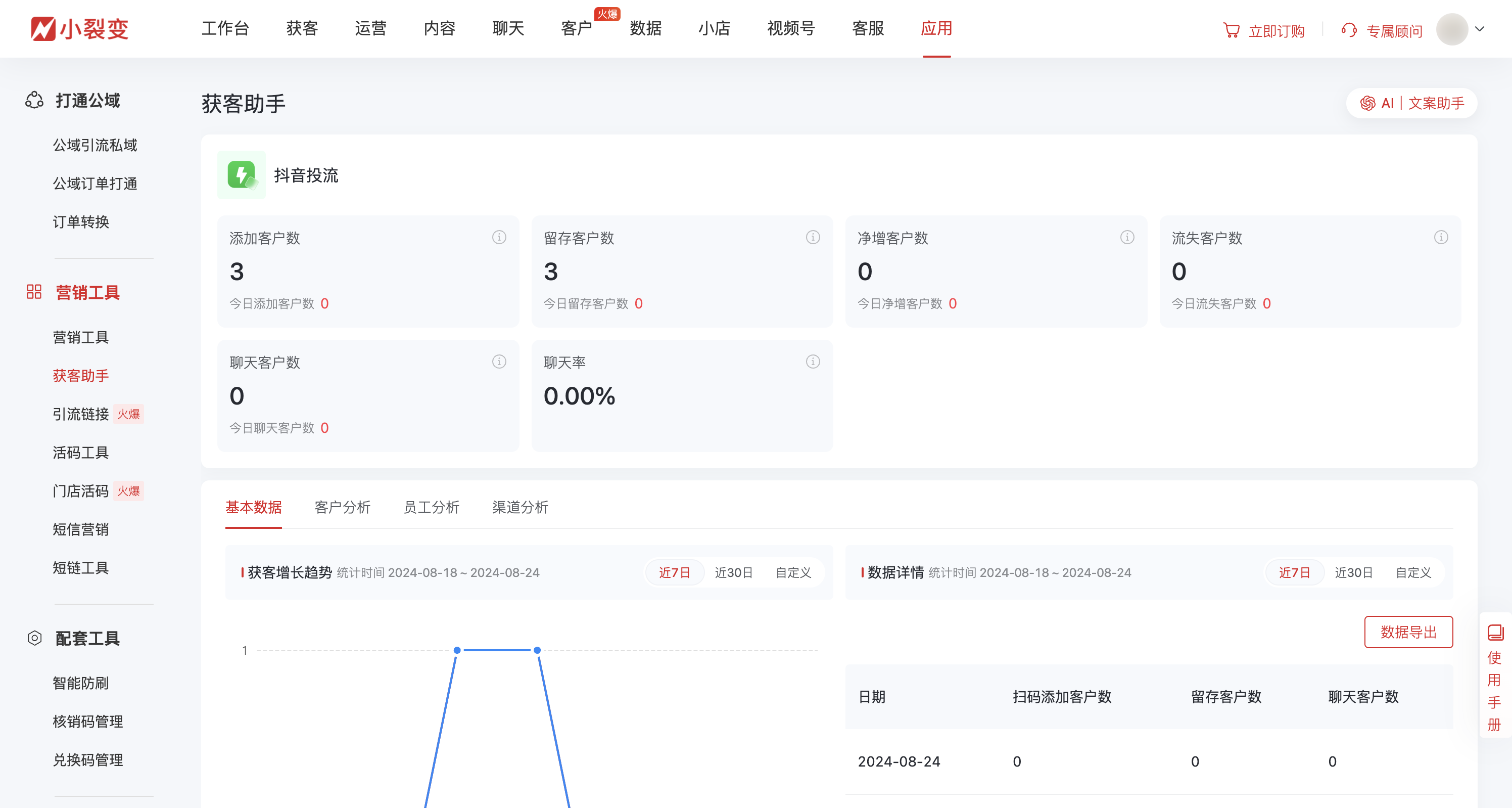Click the 扫码添加客户数 column header
1512x808 pixels.
(1062, 696)
